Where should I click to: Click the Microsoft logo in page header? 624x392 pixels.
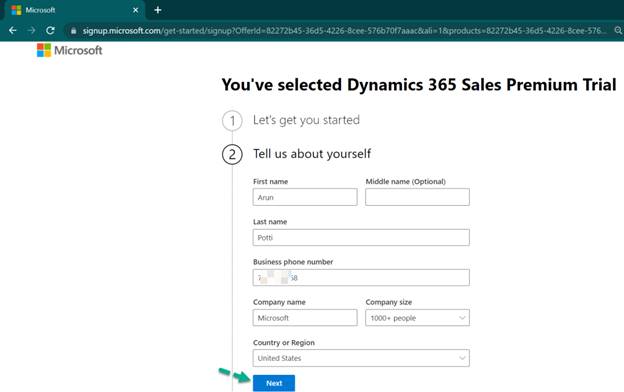pos(69,50)
